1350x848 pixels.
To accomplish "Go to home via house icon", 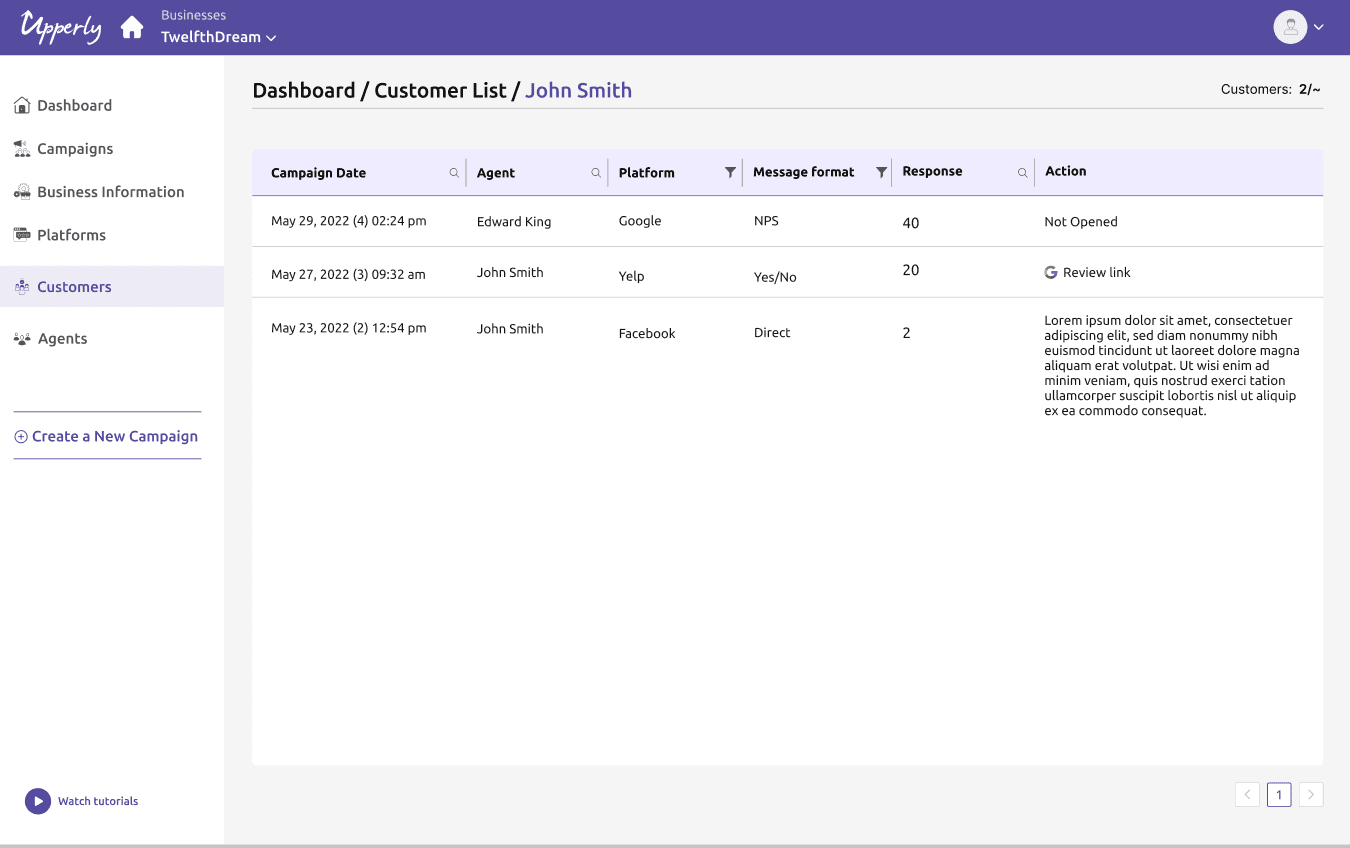I will 132,27.
